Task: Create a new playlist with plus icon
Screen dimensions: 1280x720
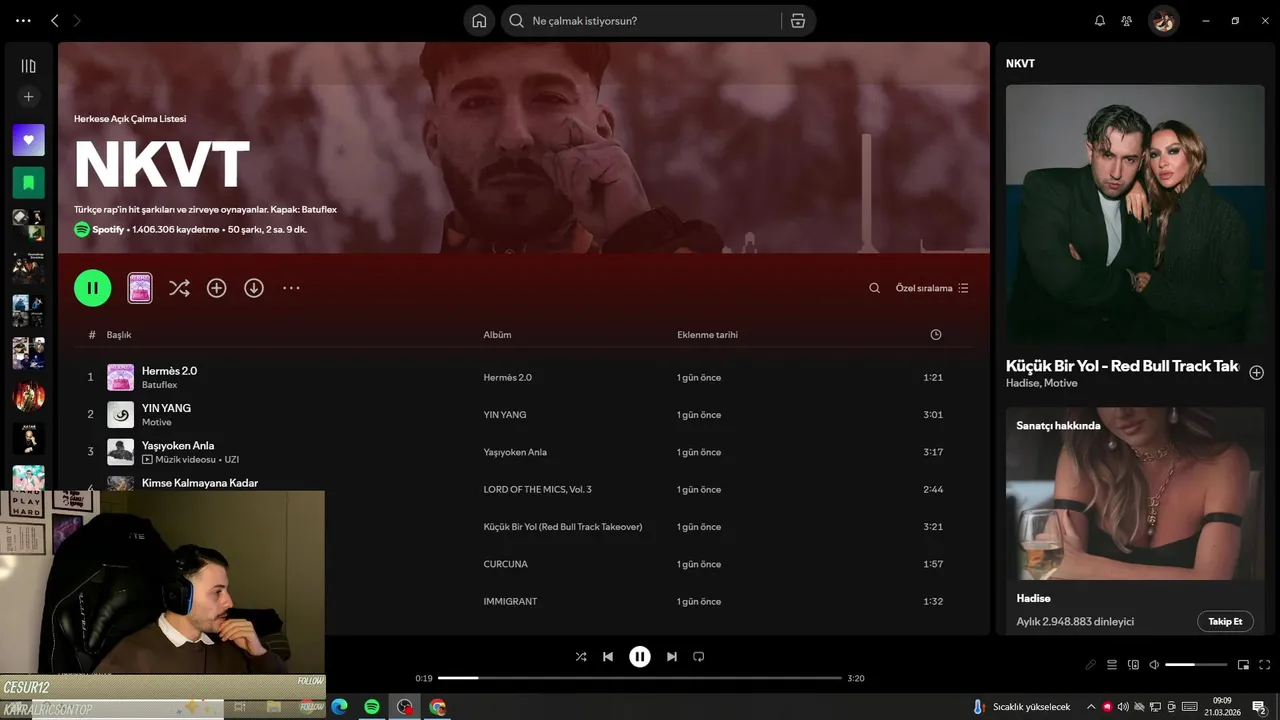Action: [28, 97]
